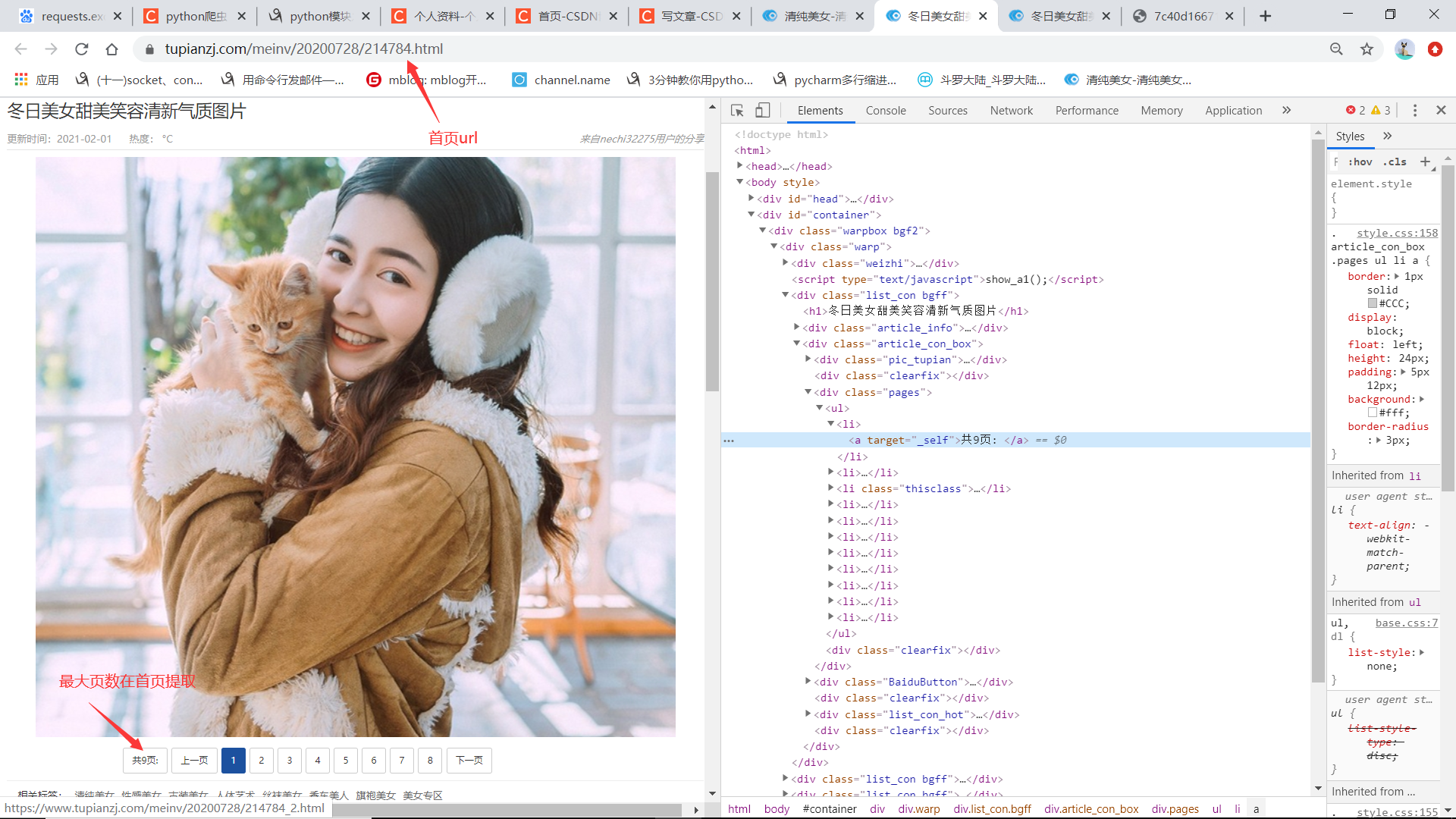Expand the div.article_info node
This screenshot has width=1456, height=819.
(x=795, y=327)
